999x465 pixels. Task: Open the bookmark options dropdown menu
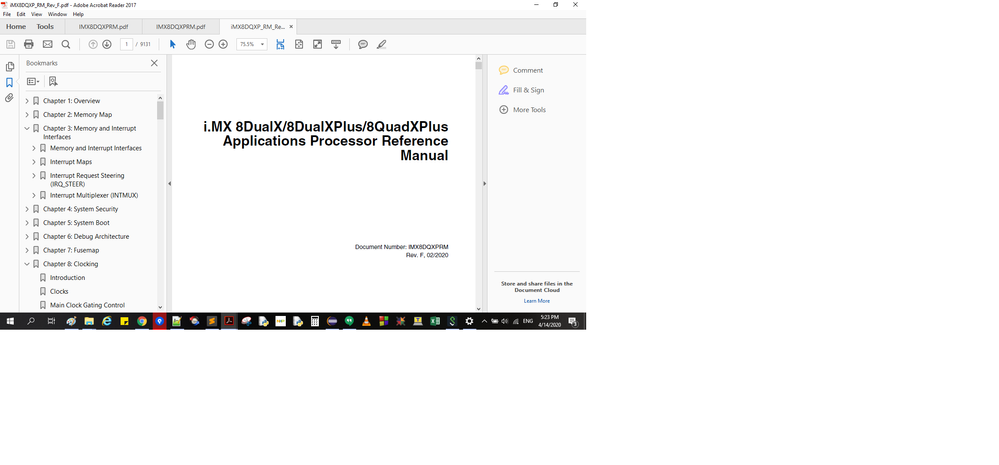[33, 81]
